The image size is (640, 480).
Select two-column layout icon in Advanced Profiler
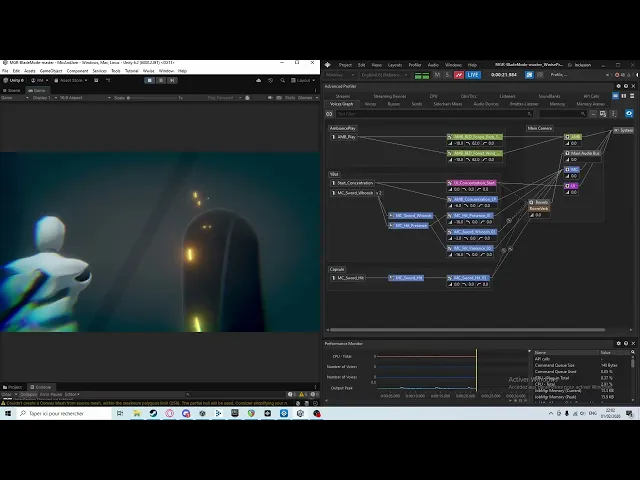pyautogui.click(x=624, y=96)
